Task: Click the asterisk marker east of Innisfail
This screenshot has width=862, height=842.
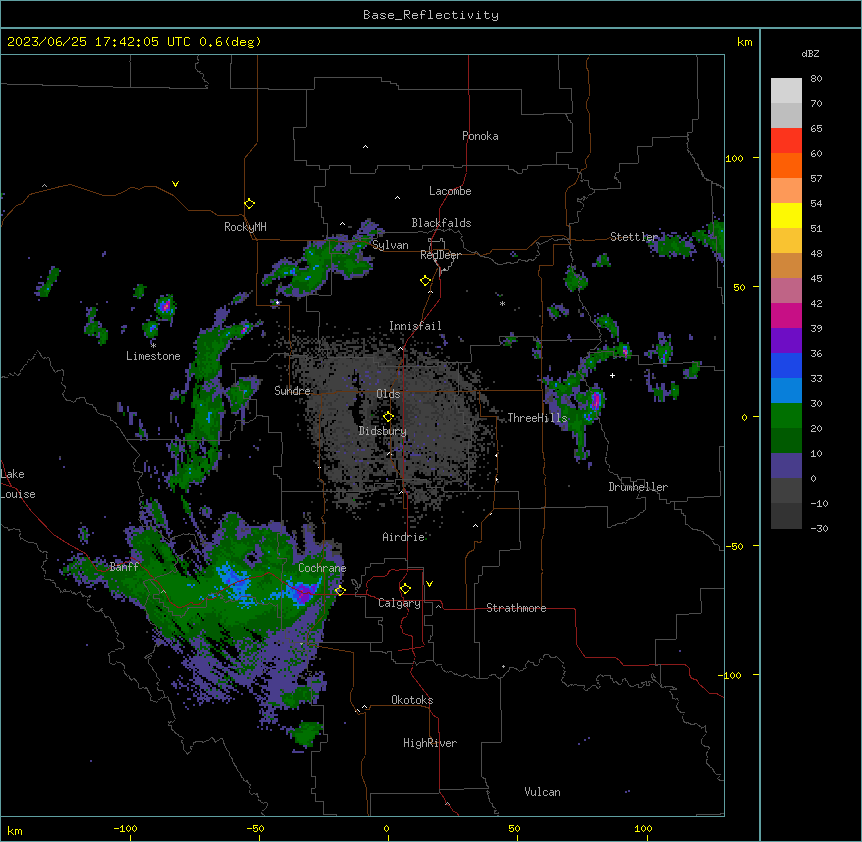Action: [502, 303]
